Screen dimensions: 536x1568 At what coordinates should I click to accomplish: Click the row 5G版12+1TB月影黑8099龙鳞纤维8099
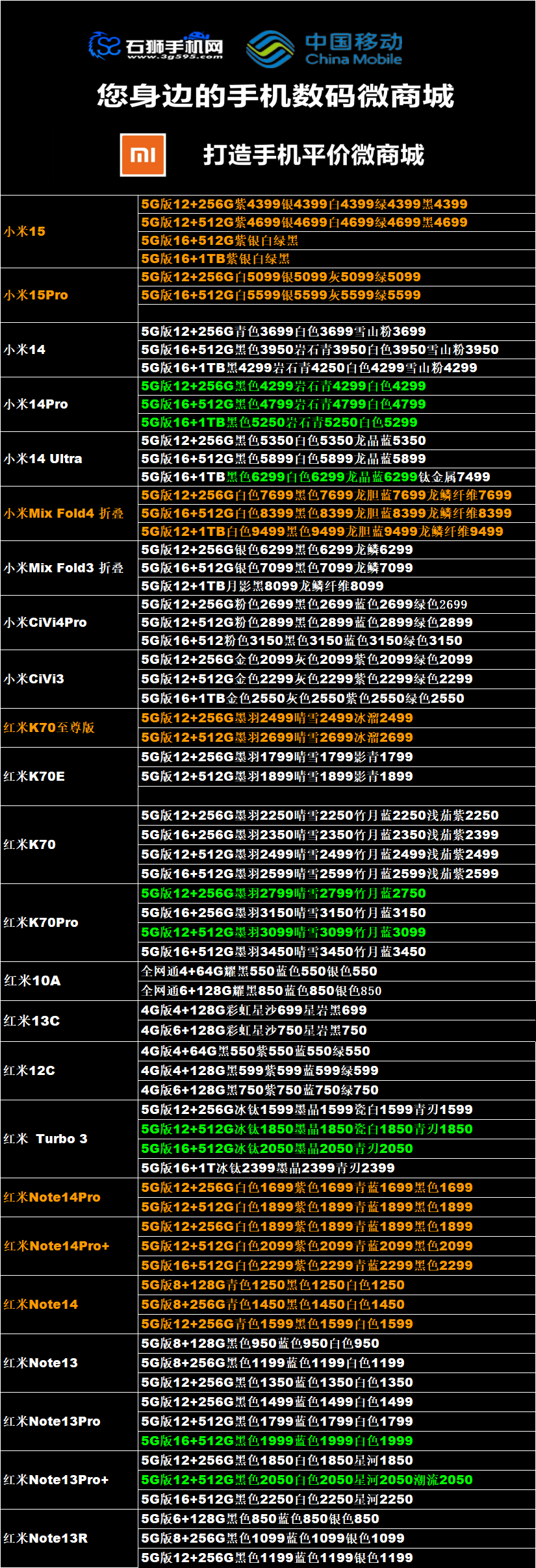point(337,586)
